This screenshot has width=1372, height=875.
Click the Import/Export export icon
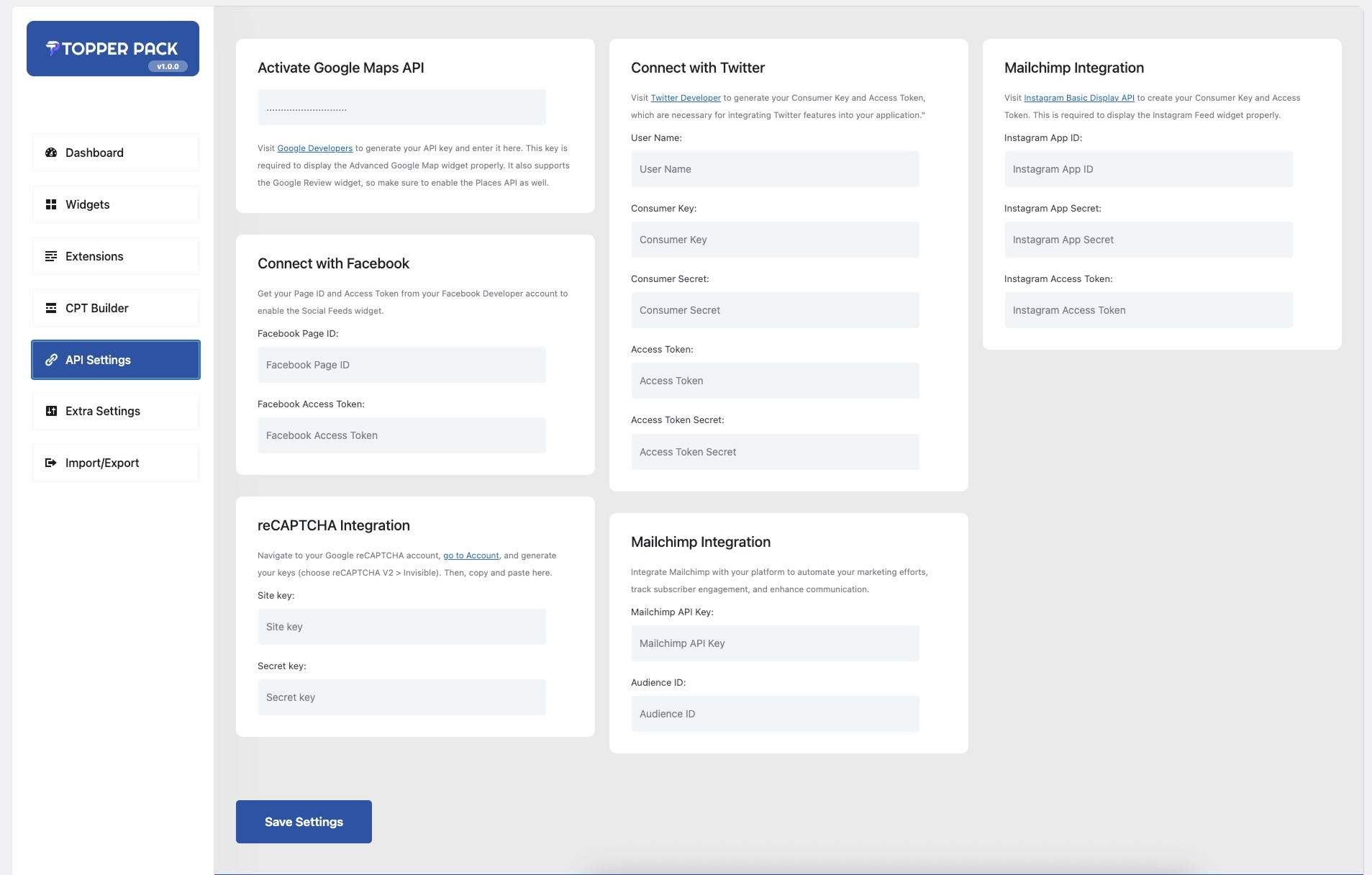(50, 463)
